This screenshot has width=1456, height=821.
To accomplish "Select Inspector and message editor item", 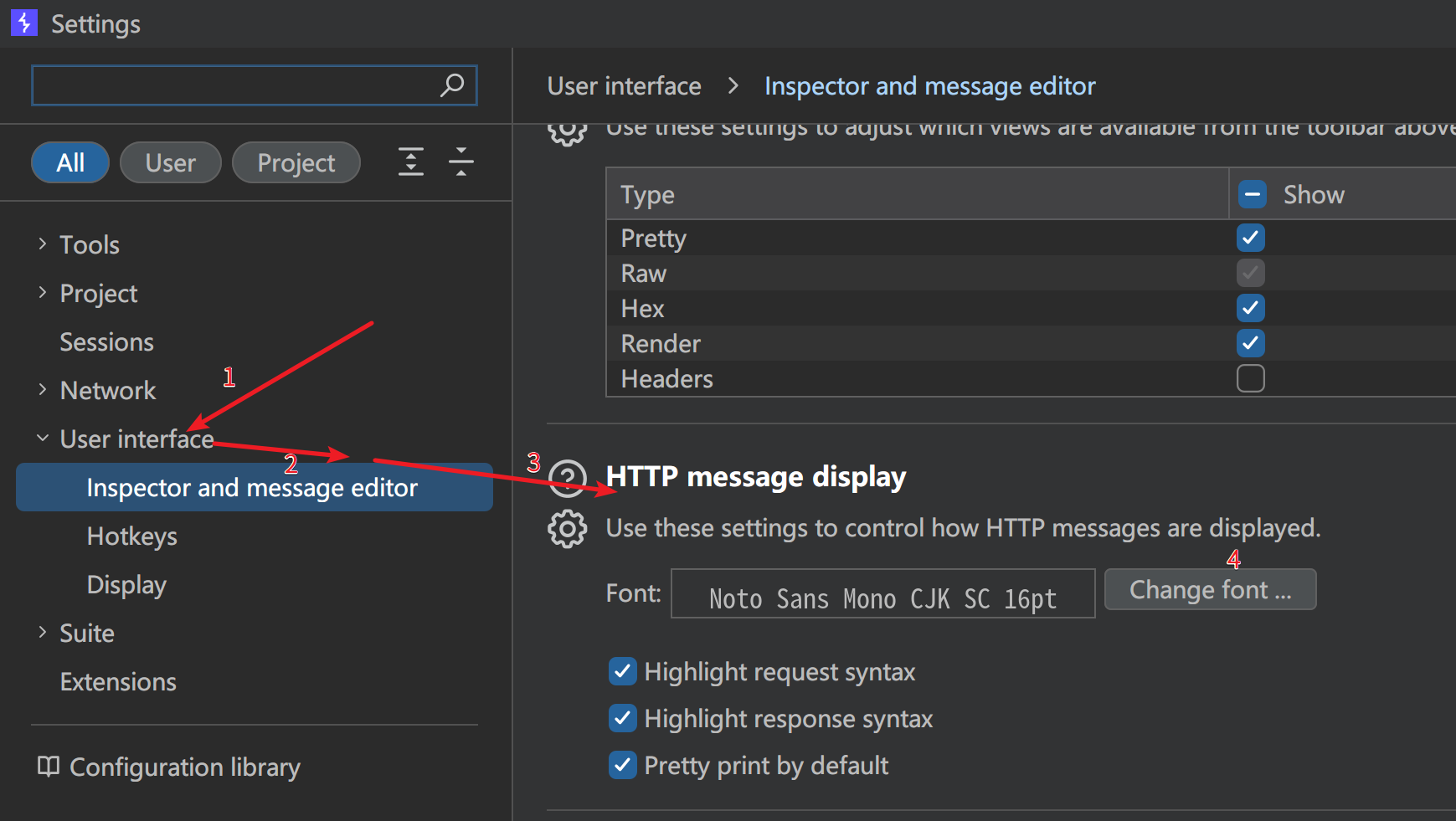I will (x=255, y=487).
